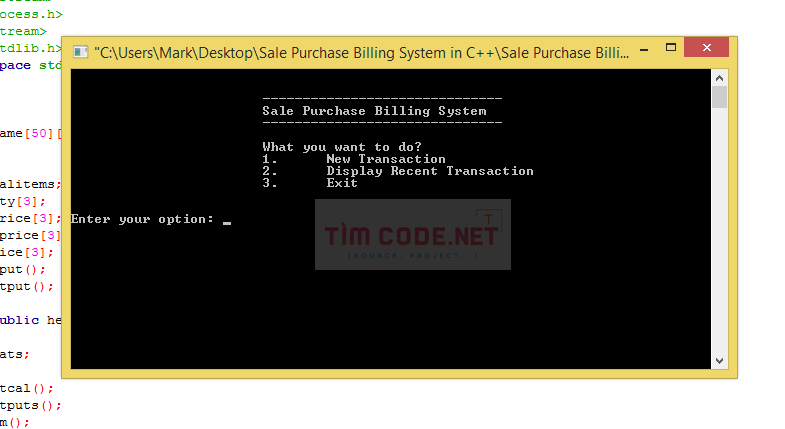Image resolution: width=785 pixels, height=429 pixels.
Task: Click the 'Sale Purchase Billing System' heading
Action: pos(374,111)
